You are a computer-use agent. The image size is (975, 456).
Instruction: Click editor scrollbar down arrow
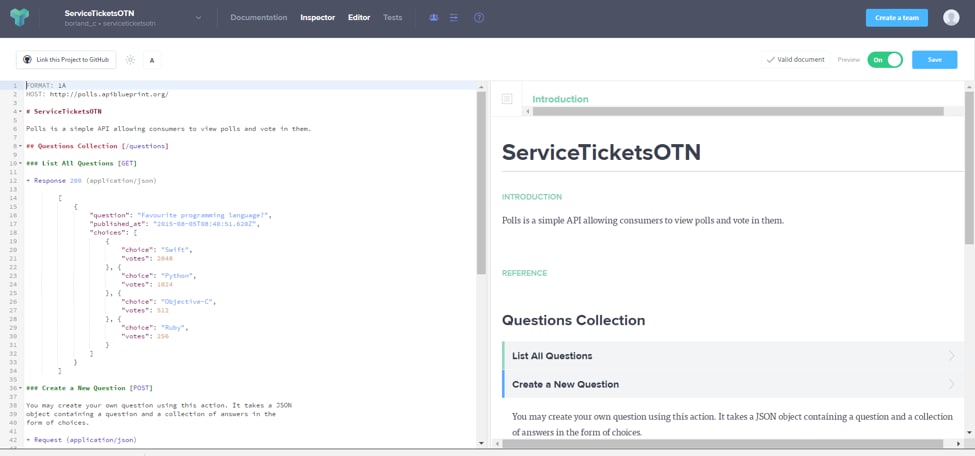[x=481, y=443]
